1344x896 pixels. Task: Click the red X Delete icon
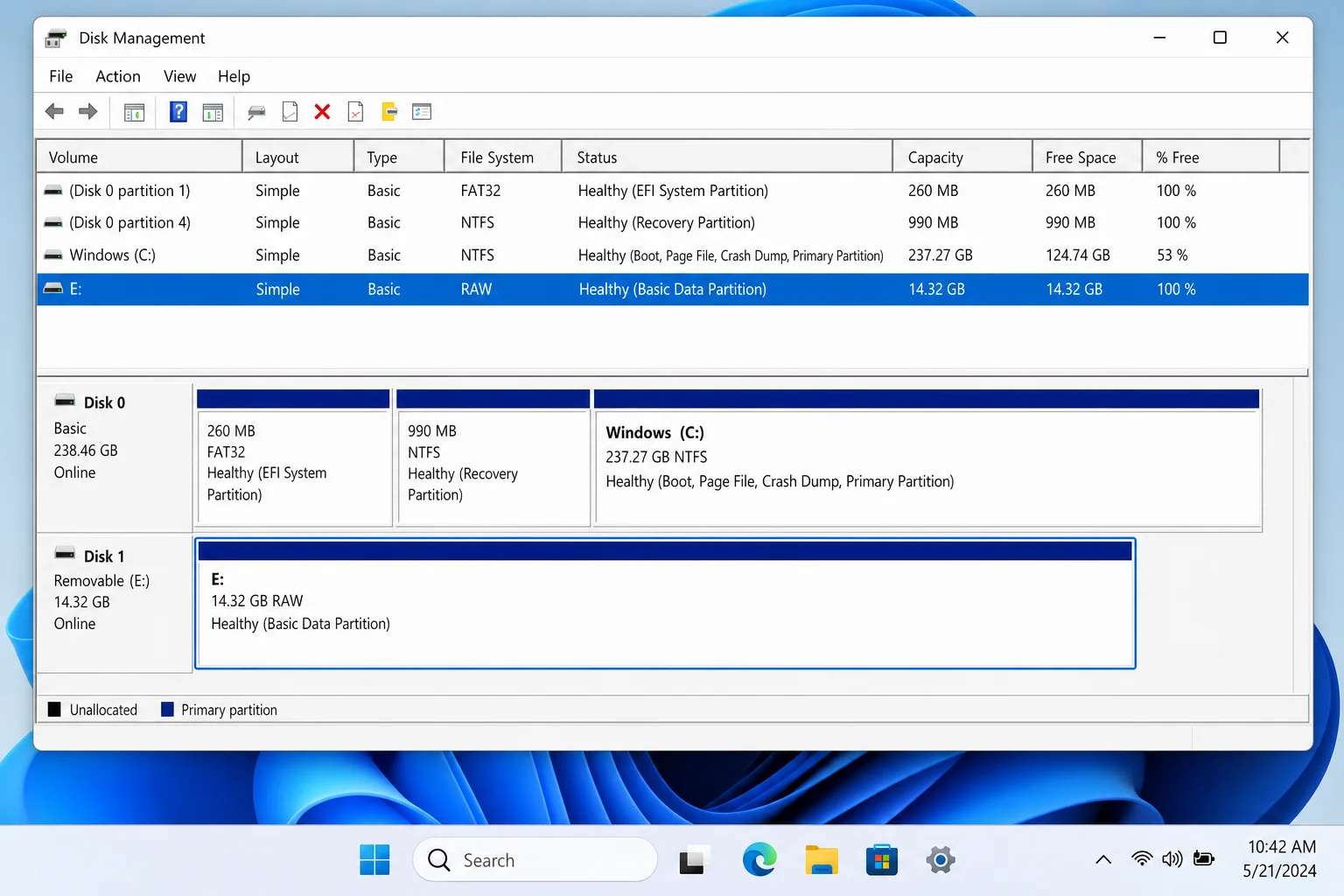coord(322,111)
